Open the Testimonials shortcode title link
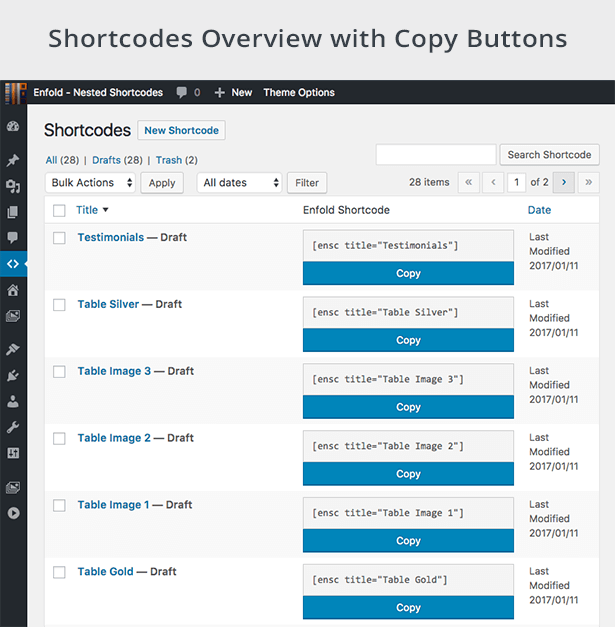This screenshot has height=627, width=615. tap(111, 237)
